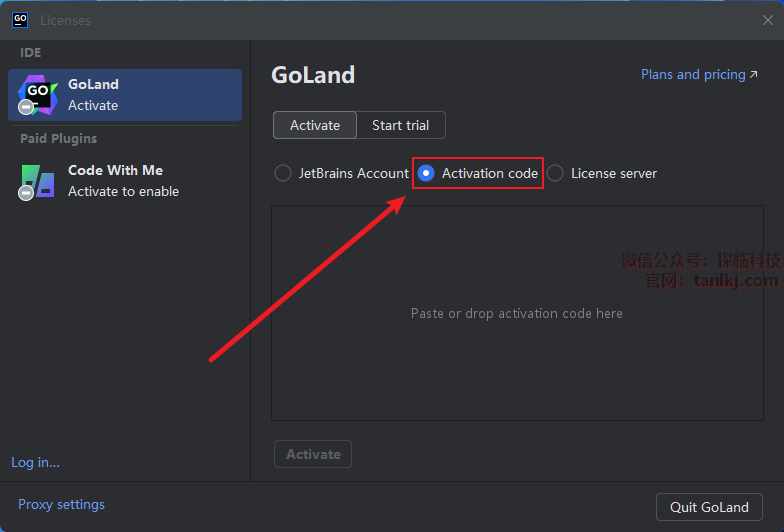Choose the License server radio button
The height and width of the screenshot is (532, 784).
tap(555, 173)
